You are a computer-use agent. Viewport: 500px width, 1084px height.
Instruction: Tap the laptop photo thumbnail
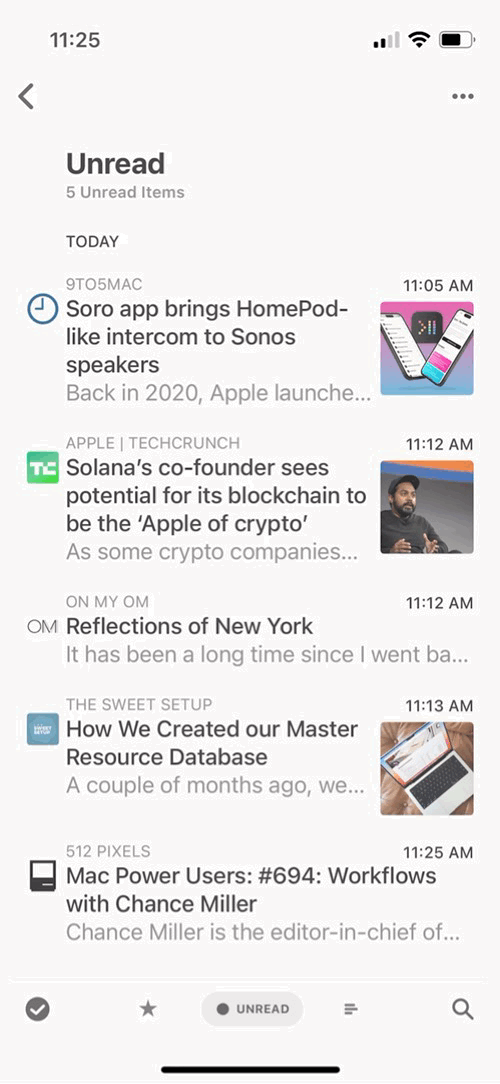(427, 768)
